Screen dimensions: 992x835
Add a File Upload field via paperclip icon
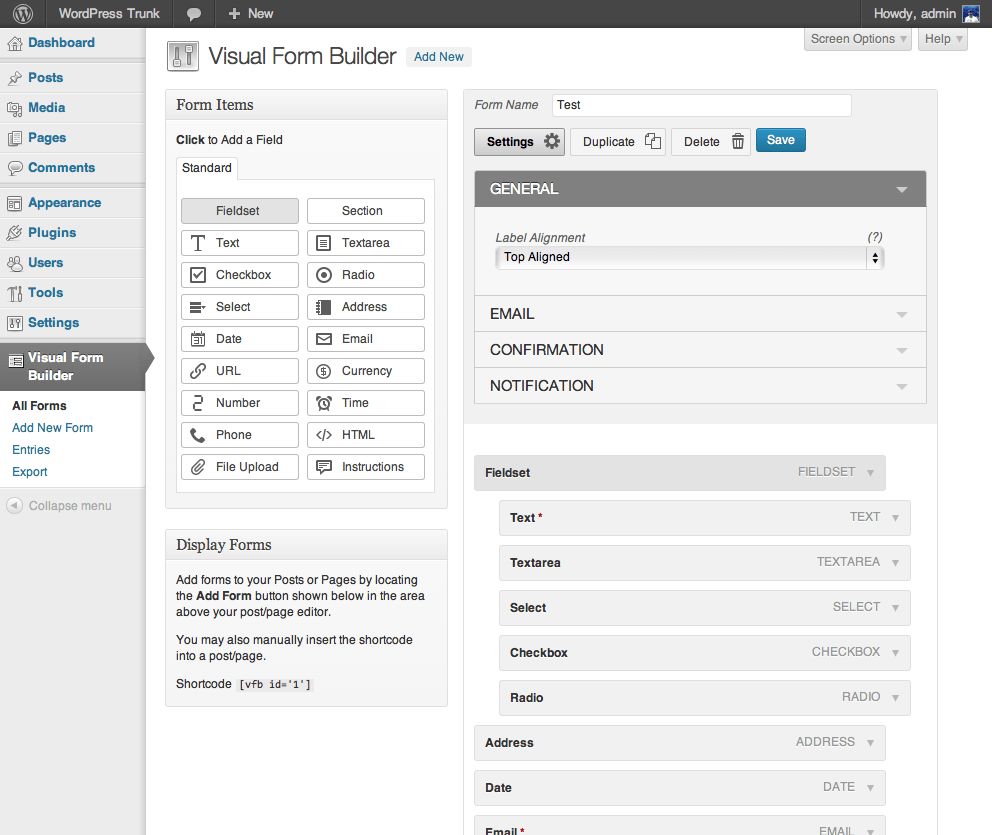(x=198, y=467)
